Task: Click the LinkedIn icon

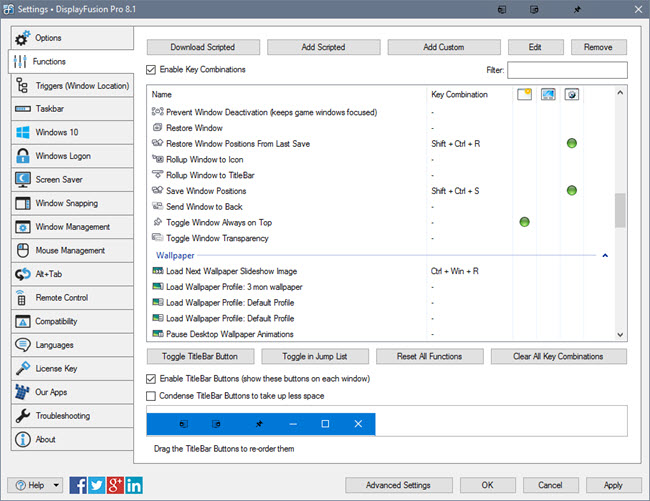Action: coord(134,485)
